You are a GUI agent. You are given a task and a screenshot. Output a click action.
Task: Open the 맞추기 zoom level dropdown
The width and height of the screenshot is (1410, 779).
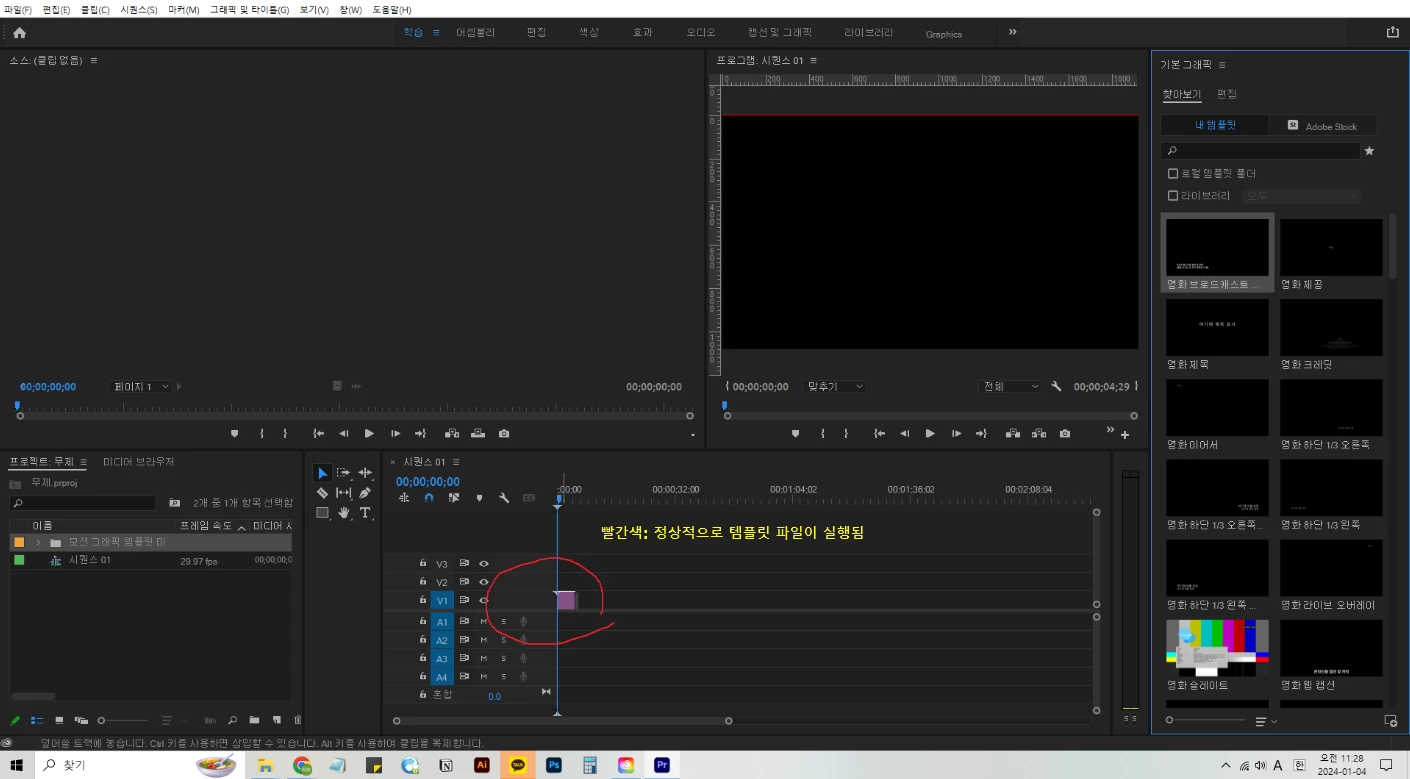click(836, 386)
